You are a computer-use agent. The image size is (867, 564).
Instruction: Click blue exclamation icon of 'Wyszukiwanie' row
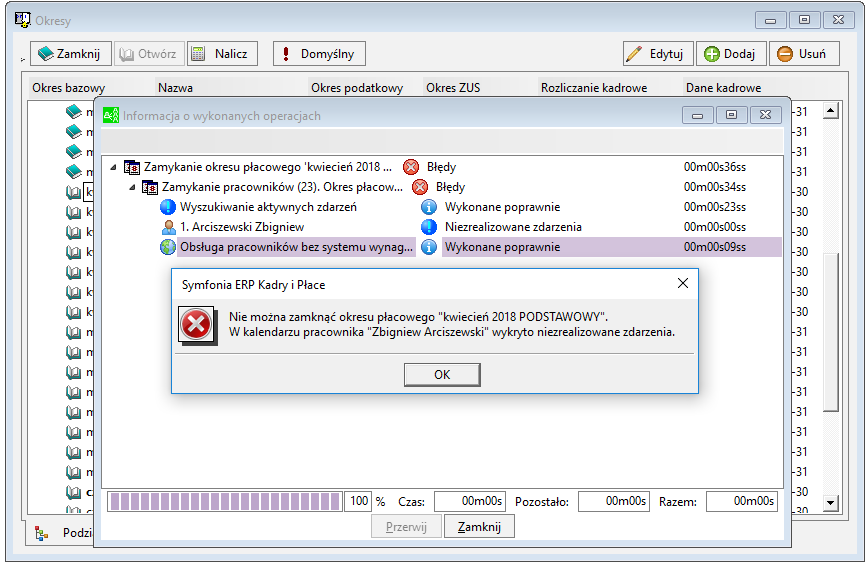point(168,207)
